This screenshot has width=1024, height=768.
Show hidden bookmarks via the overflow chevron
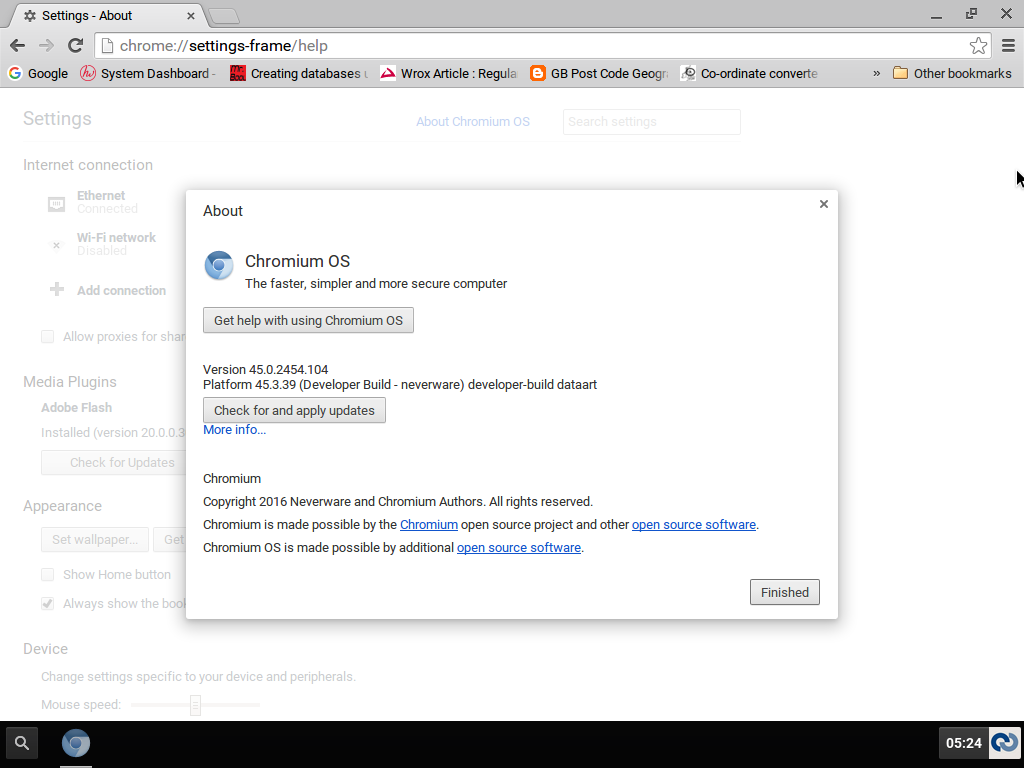coord(876,73)
